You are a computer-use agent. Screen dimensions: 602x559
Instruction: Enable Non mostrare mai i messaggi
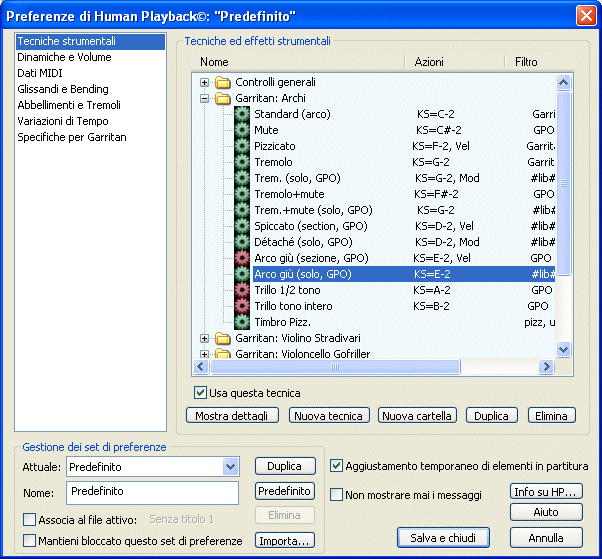(x=337, y=495)
